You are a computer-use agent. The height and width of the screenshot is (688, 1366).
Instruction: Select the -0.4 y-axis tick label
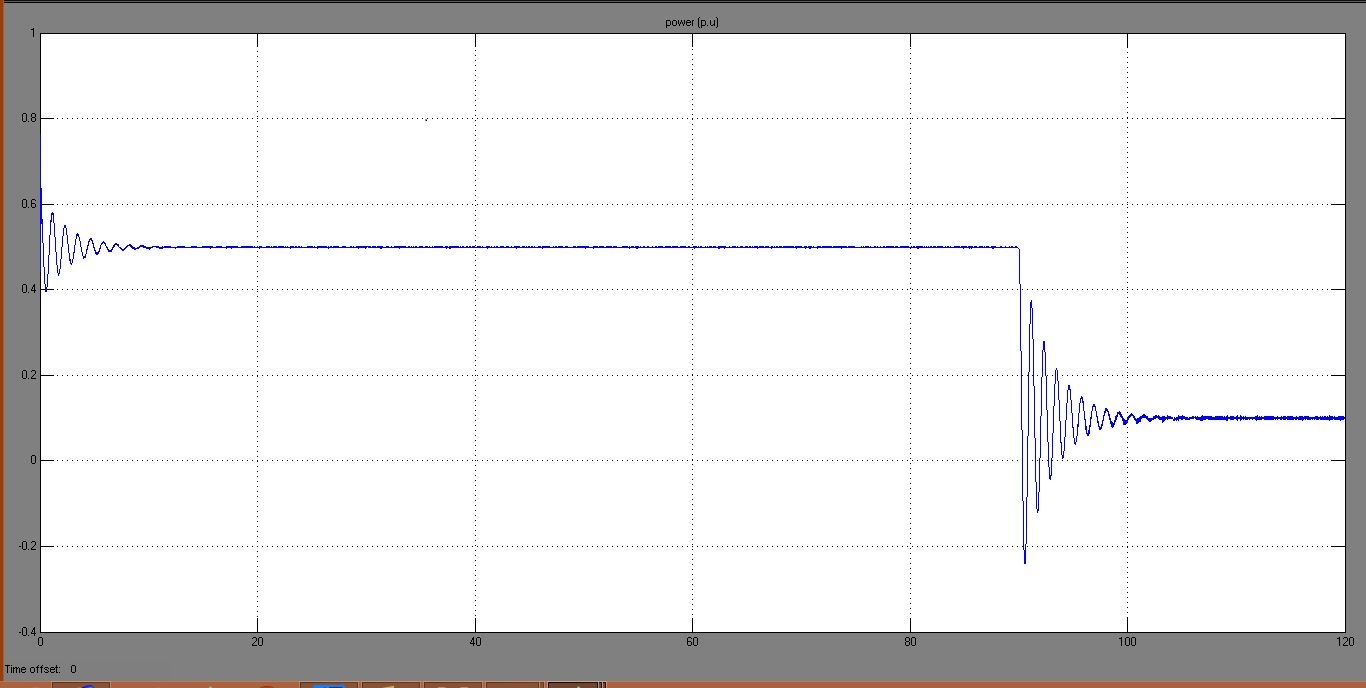coord(26,632)
